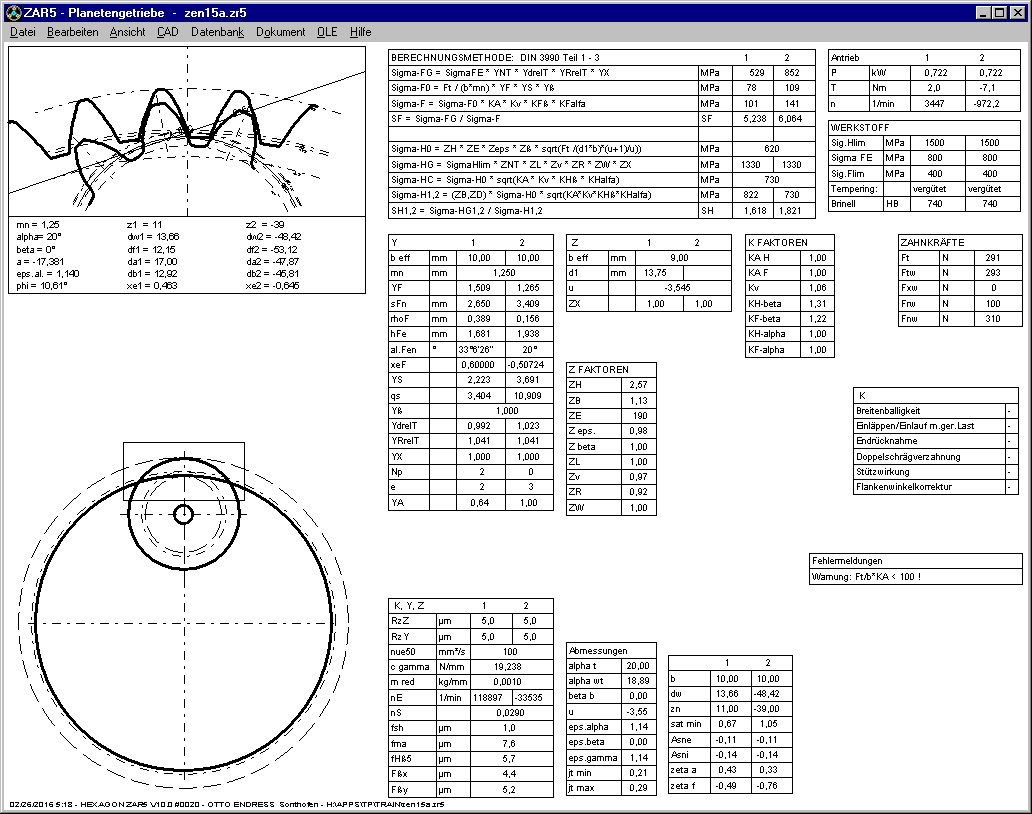Open the CAD menu
The image size is (1032, 814).
point(167,32)
